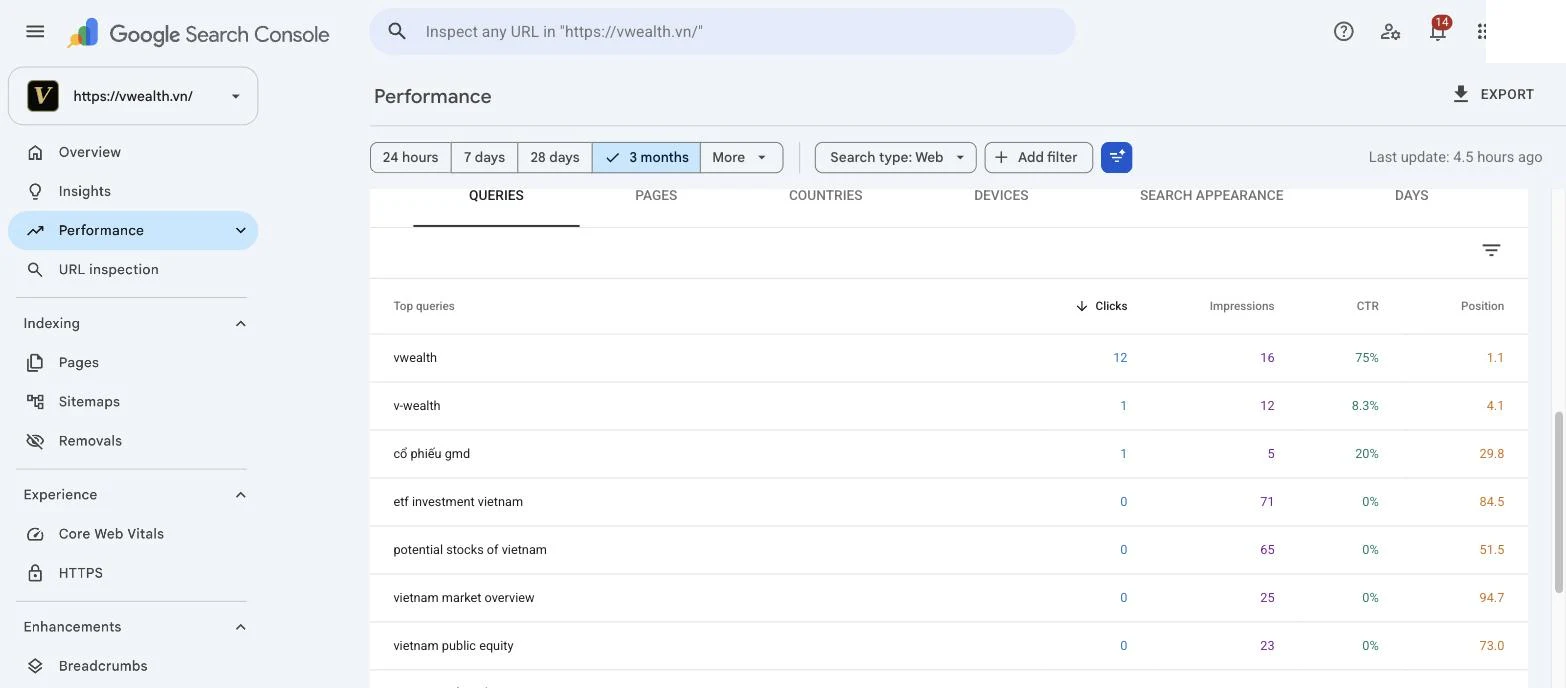
Task: Open notifications bell with 14 badge
Action: click(x=1438, y=30)
